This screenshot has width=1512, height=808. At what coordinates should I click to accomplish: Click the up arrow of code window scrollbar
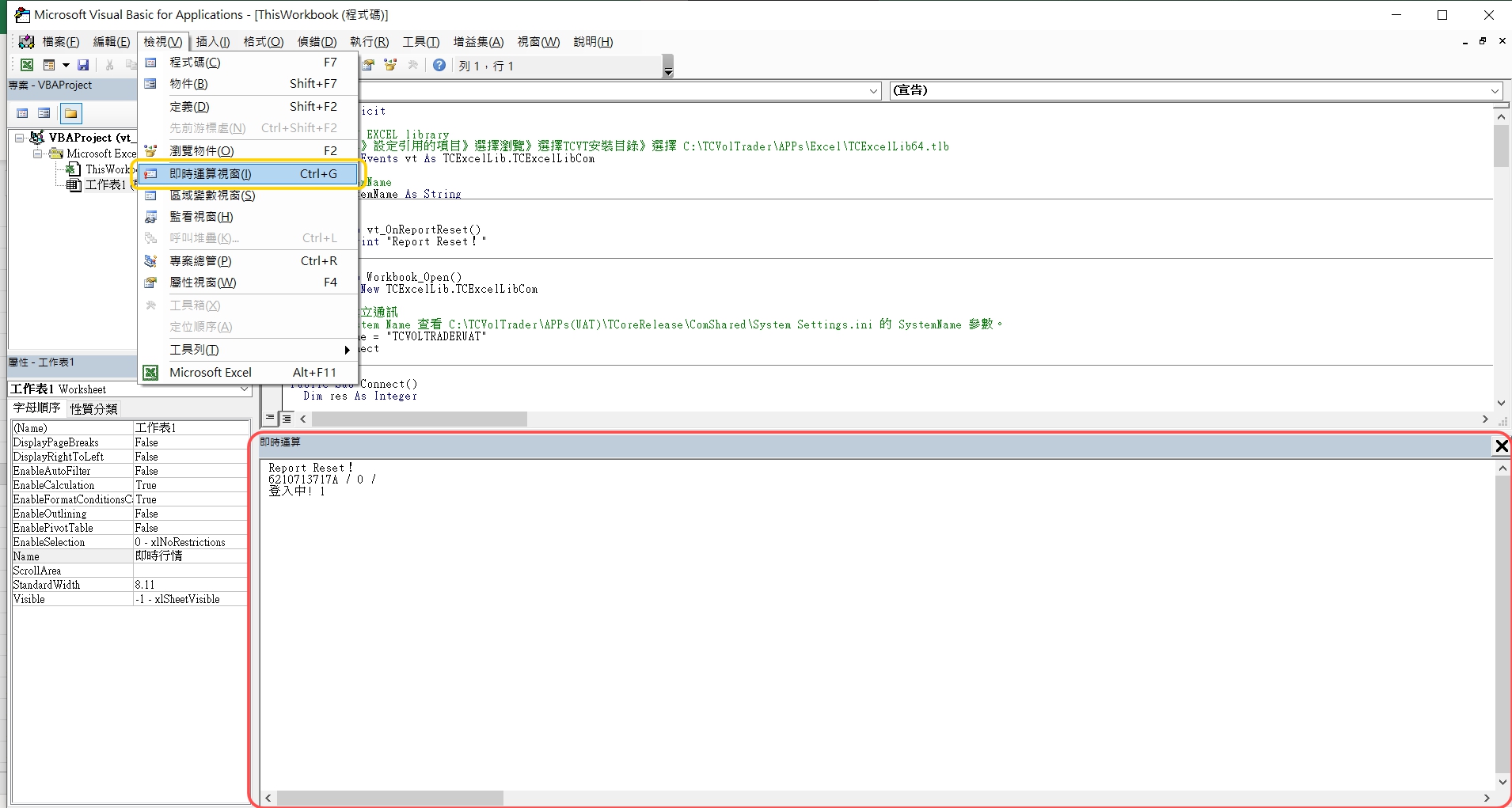coord(1501,116)
